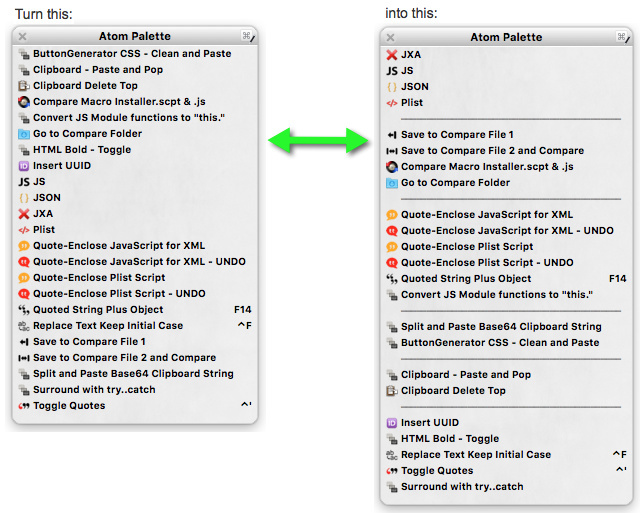Click red Quote-Enclose Plist Script UNDO icon, right palette

point(392,262)
